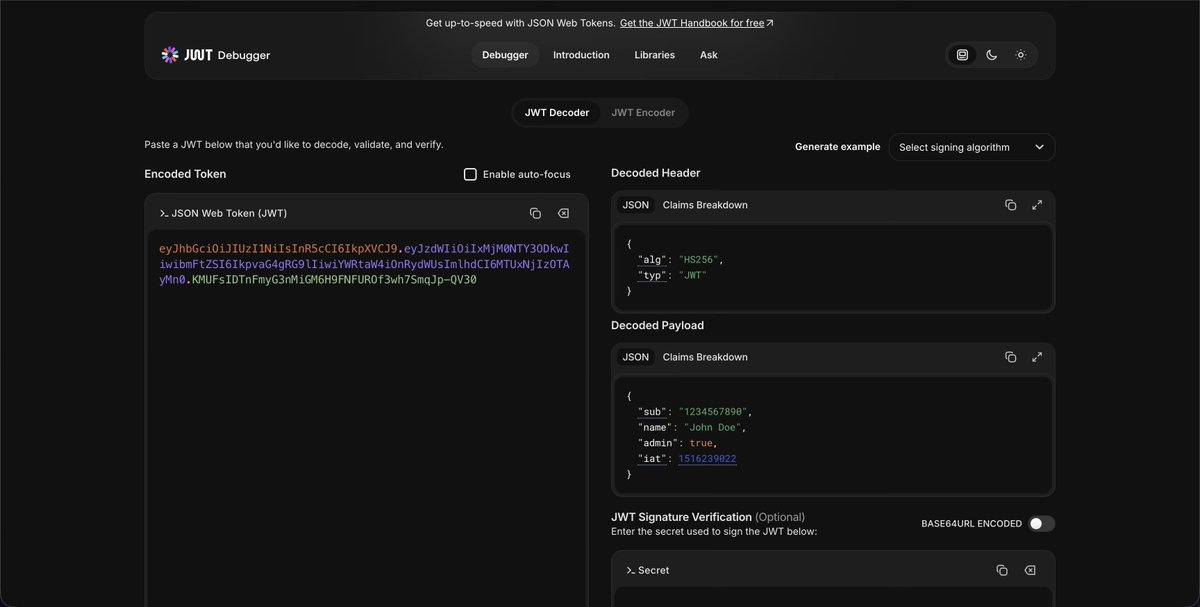Click the JWT Debugger logo
The image size is (1200, 607).
click(215, 55)
